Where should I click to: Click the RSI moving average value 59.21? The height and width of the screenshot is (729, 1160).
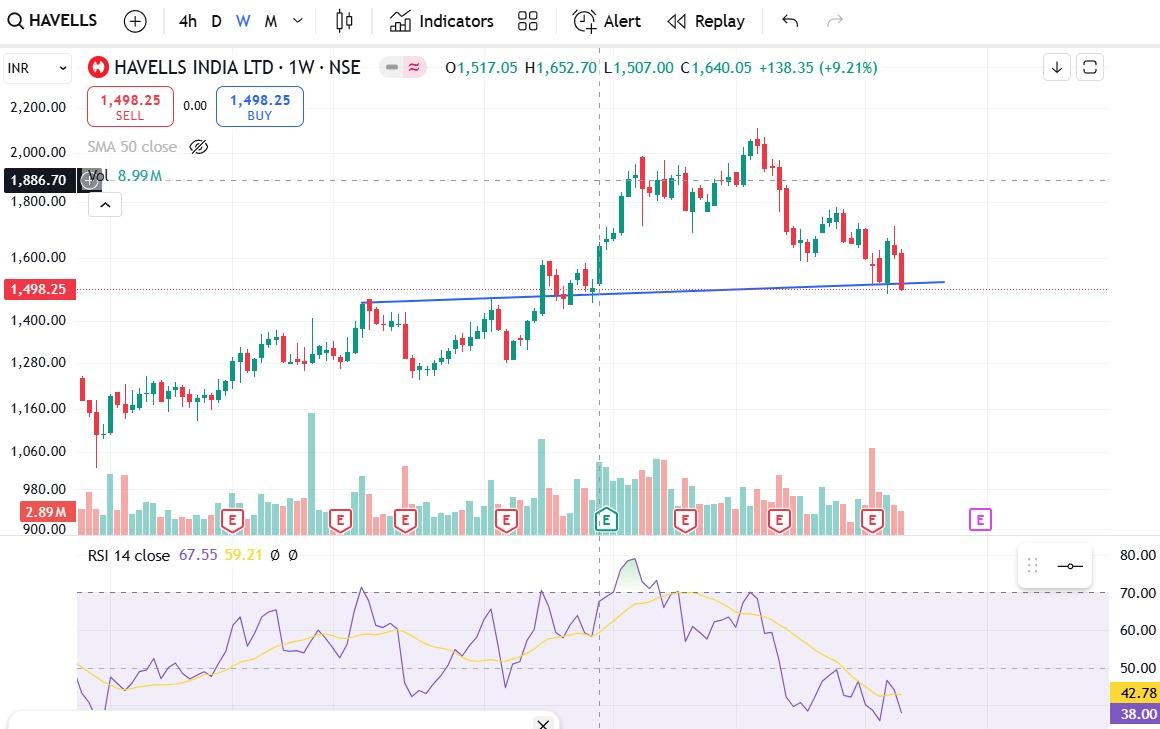[x=243, y=554]
